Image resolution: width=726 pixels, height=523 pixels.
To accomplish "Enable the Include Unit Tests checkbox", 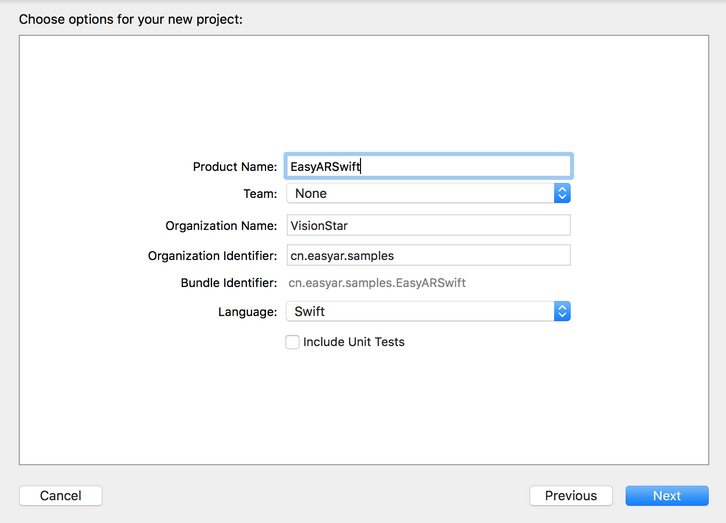I will click(x=292, y=342).
